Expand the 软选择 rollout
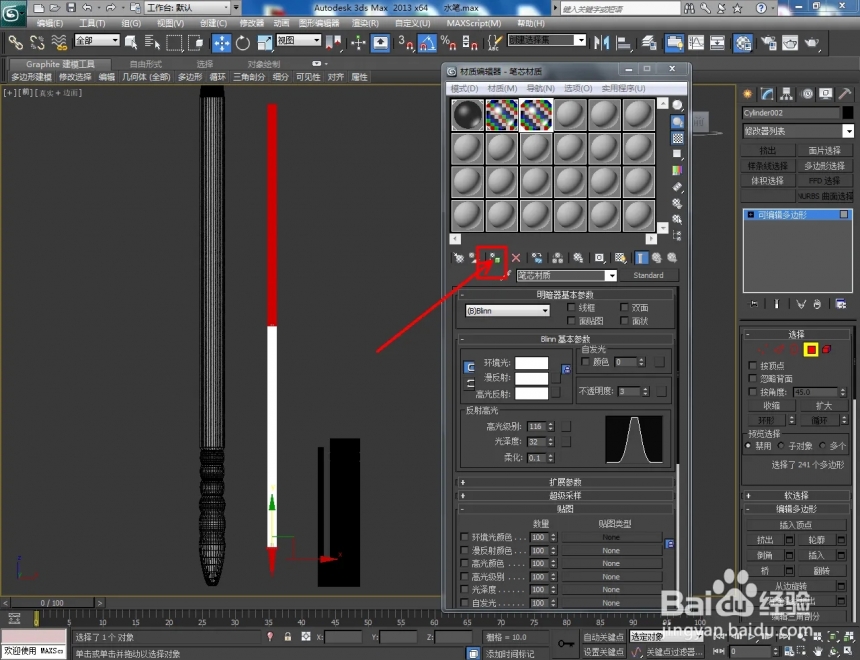The height and width of the screenshot is (660, 860). (796, 495)
